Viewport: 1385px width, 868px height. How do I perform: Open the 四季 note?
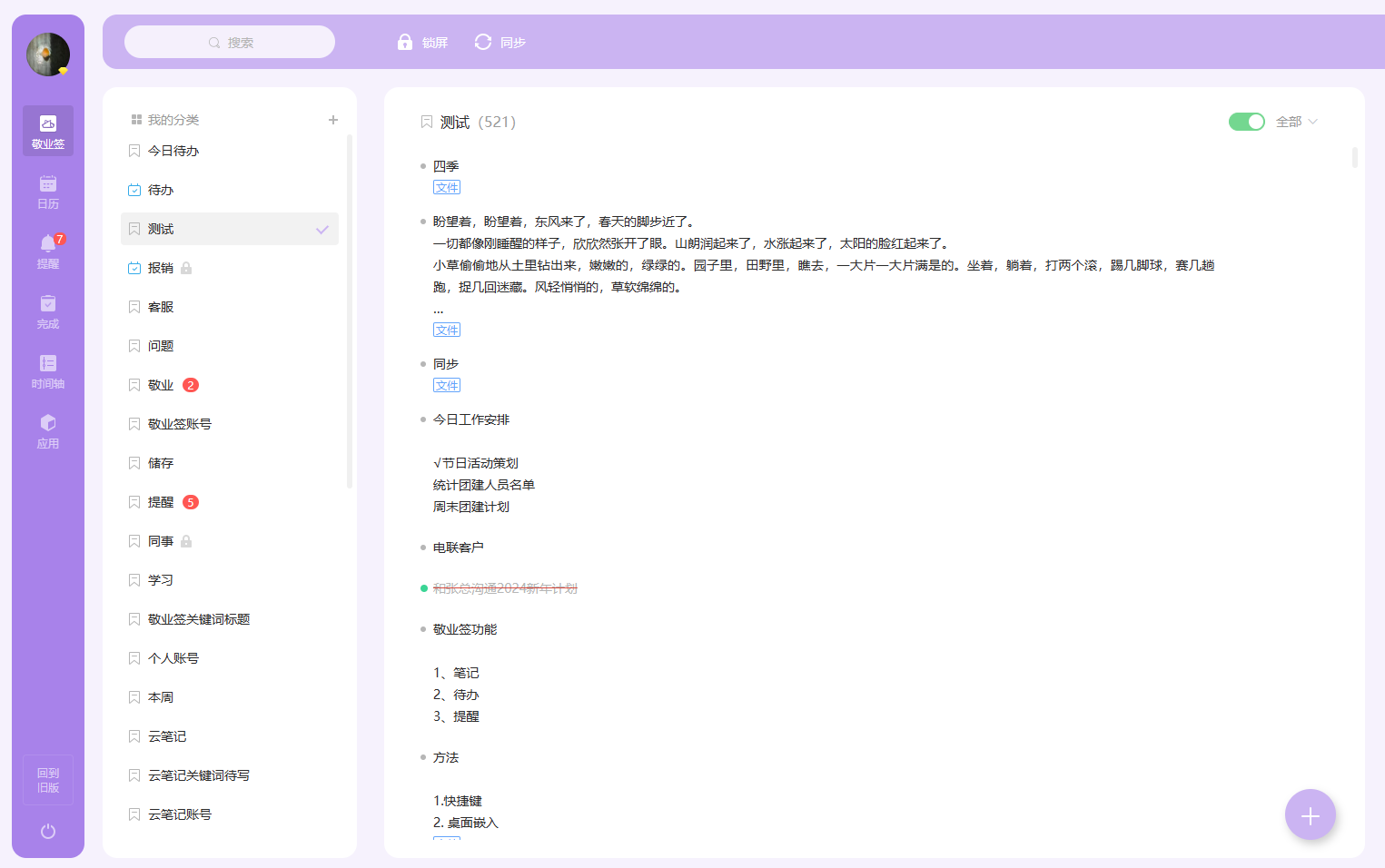446,166
